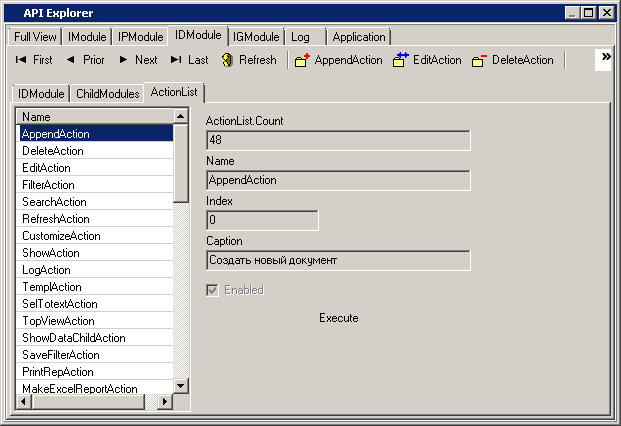
Task: Click the AppendAction toolbar icon
Action: 302,60
